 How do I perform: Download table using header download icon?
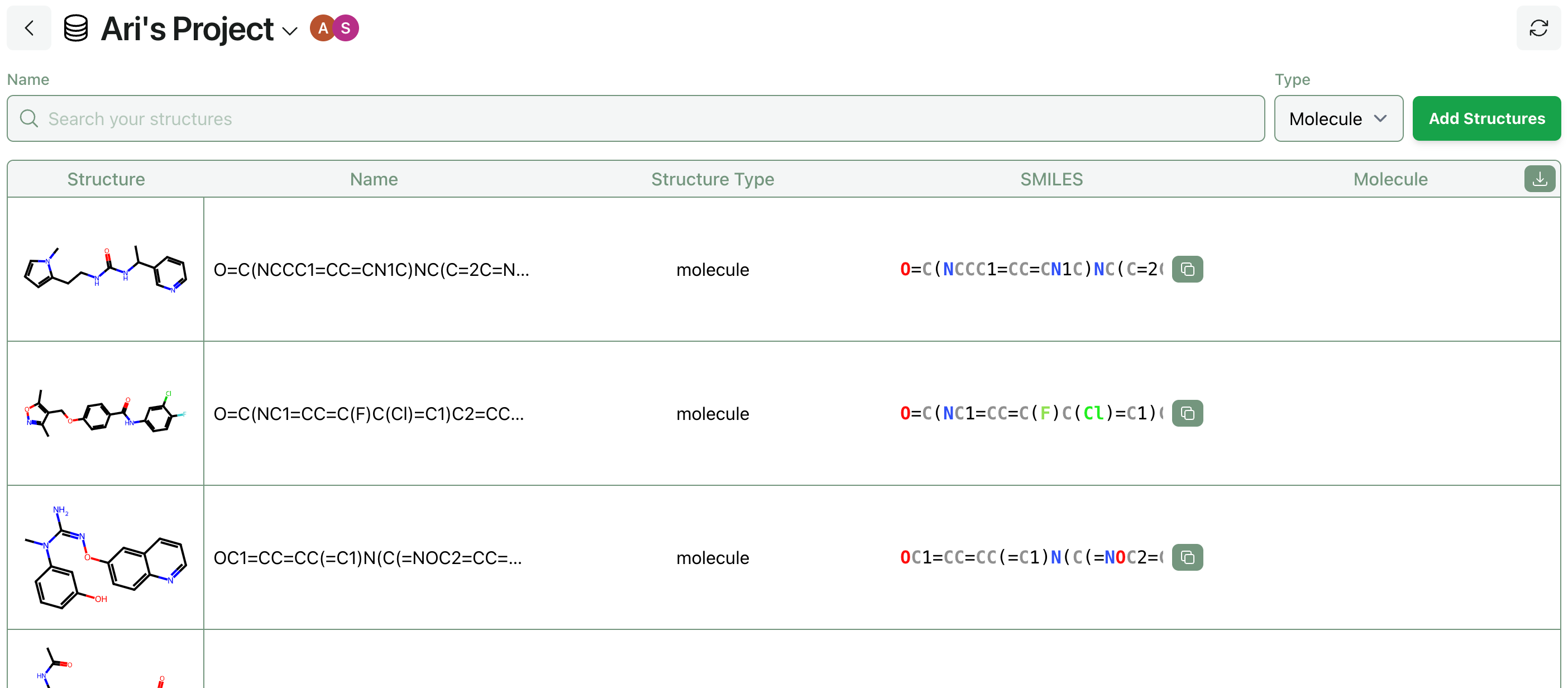coord(1540,179)
